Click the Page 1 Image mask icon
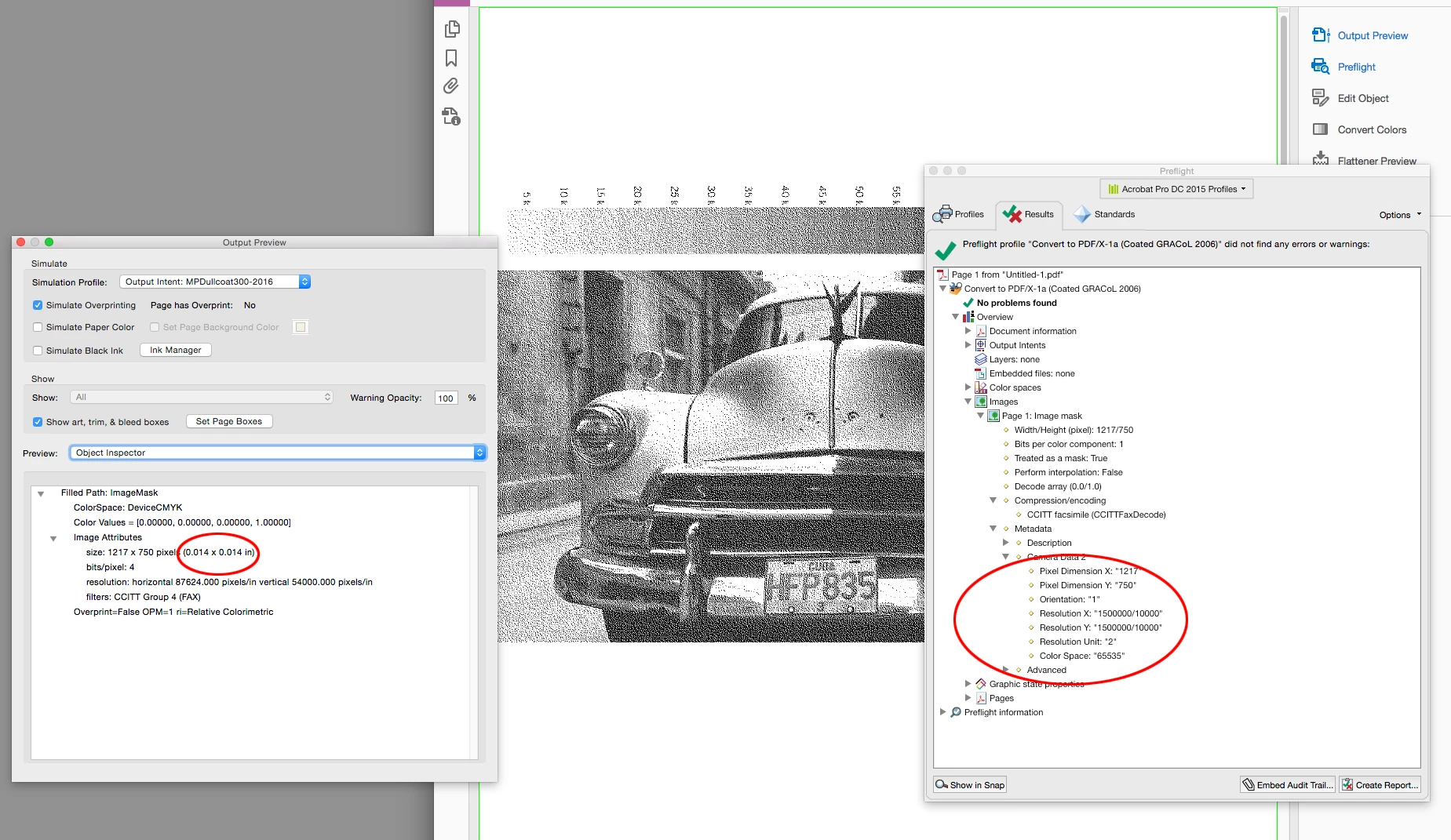Viewport: 1451px width, 840px height. (x=993, y=416)
